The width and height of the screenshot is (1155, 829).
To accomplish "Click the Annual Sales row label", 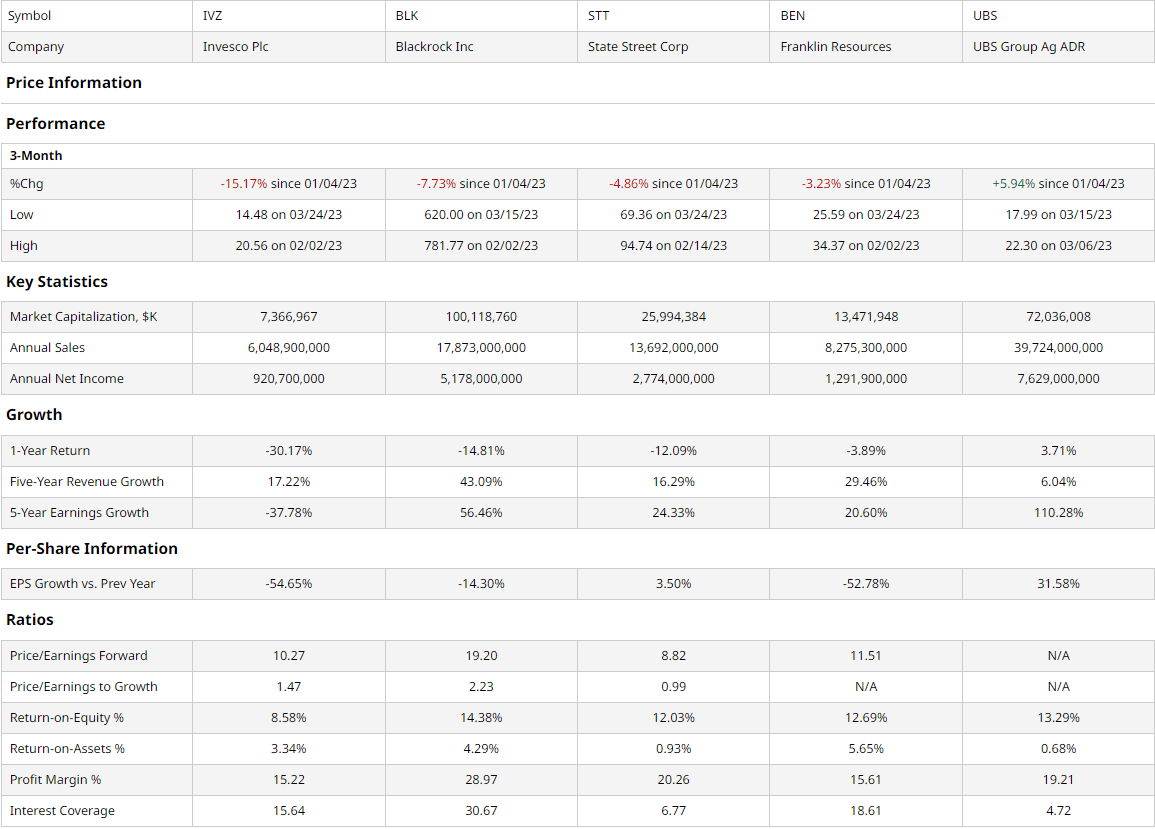I will point(46,347).
